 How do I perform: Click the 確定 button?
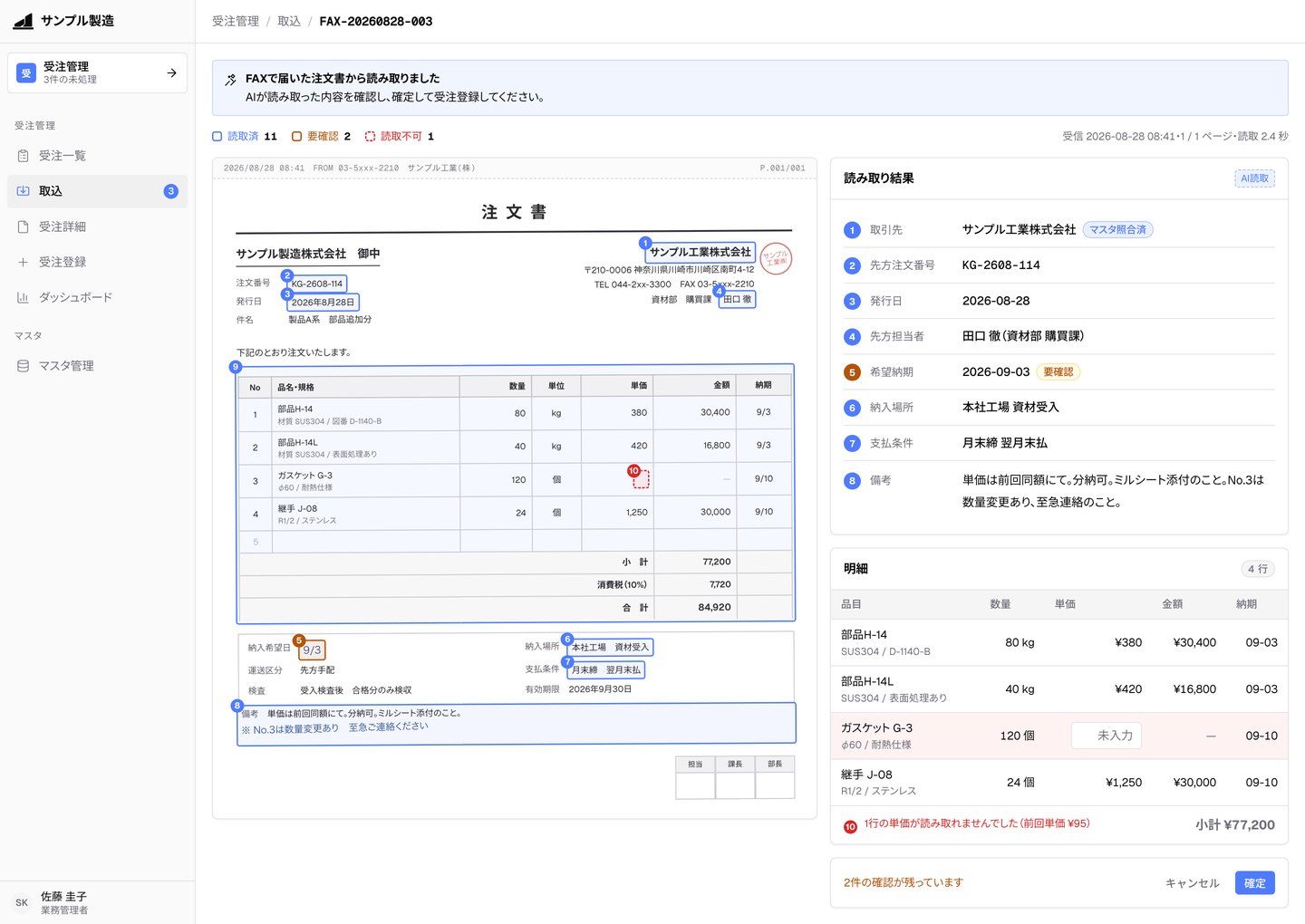(x=1255, y=883)
